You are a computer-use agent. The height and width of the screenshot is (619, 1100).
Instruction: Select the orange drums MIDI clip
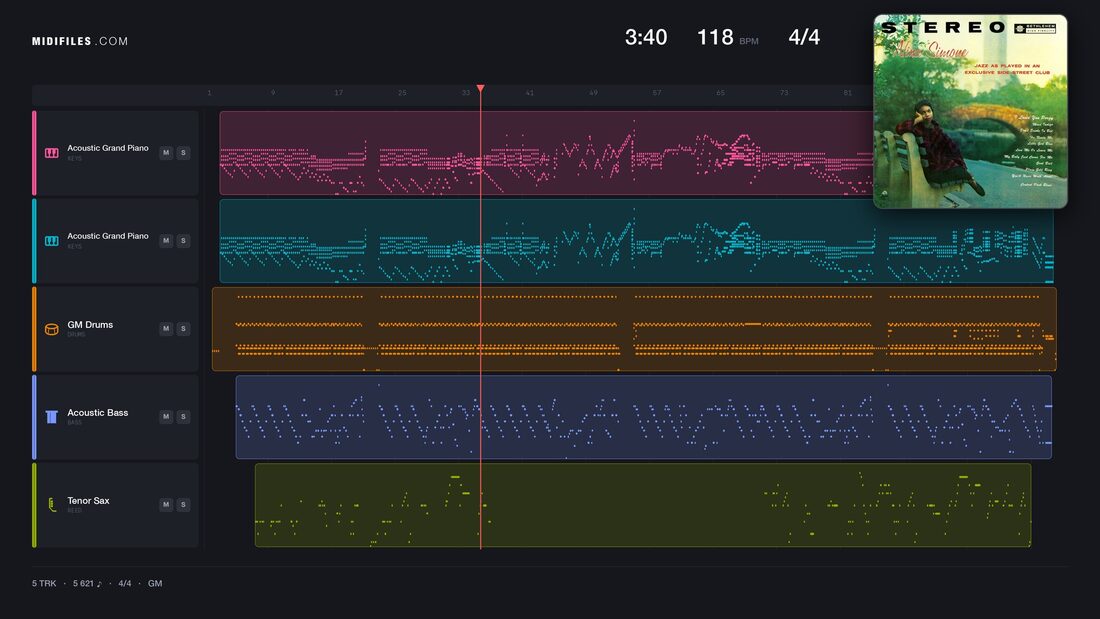634,328
